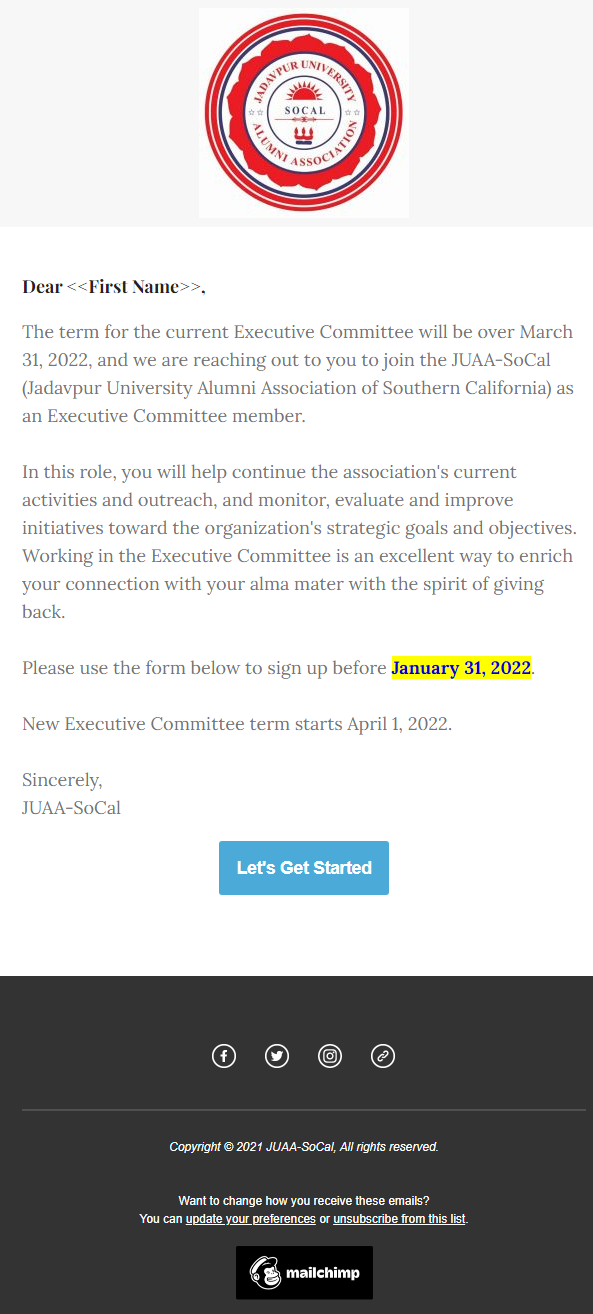Click the Facebook icon in the footer
The width and height of the screenshot is (593, 1314).
(x=224, y=1055)
